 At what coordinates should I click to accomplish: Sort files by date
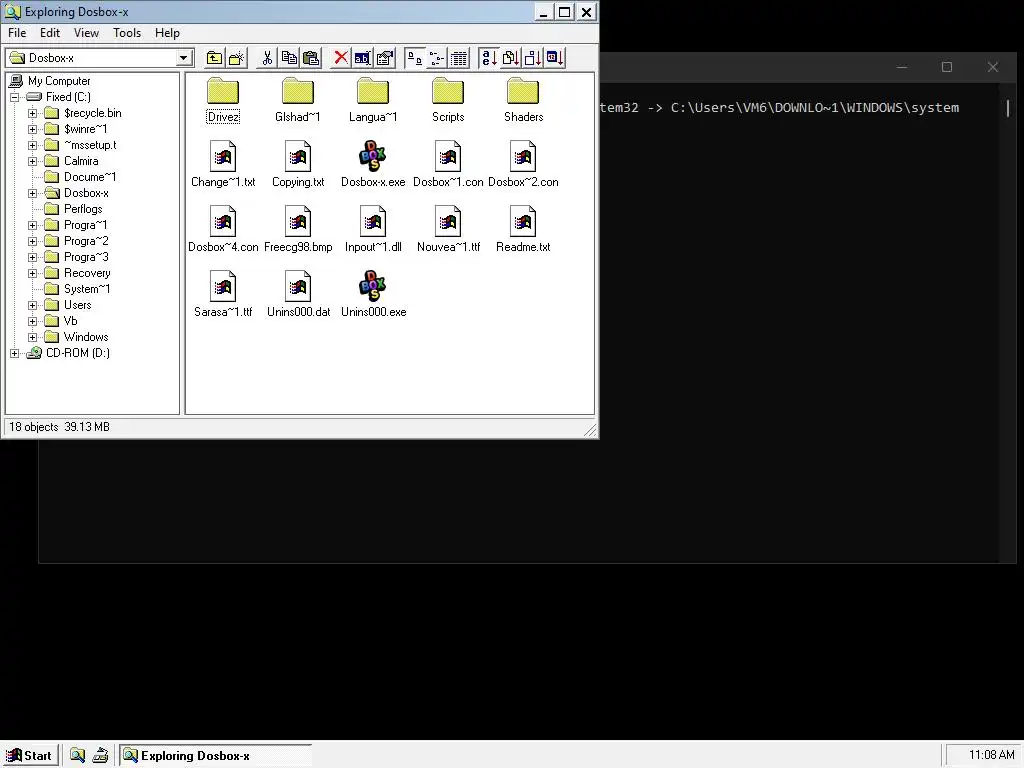click(555, 58)
